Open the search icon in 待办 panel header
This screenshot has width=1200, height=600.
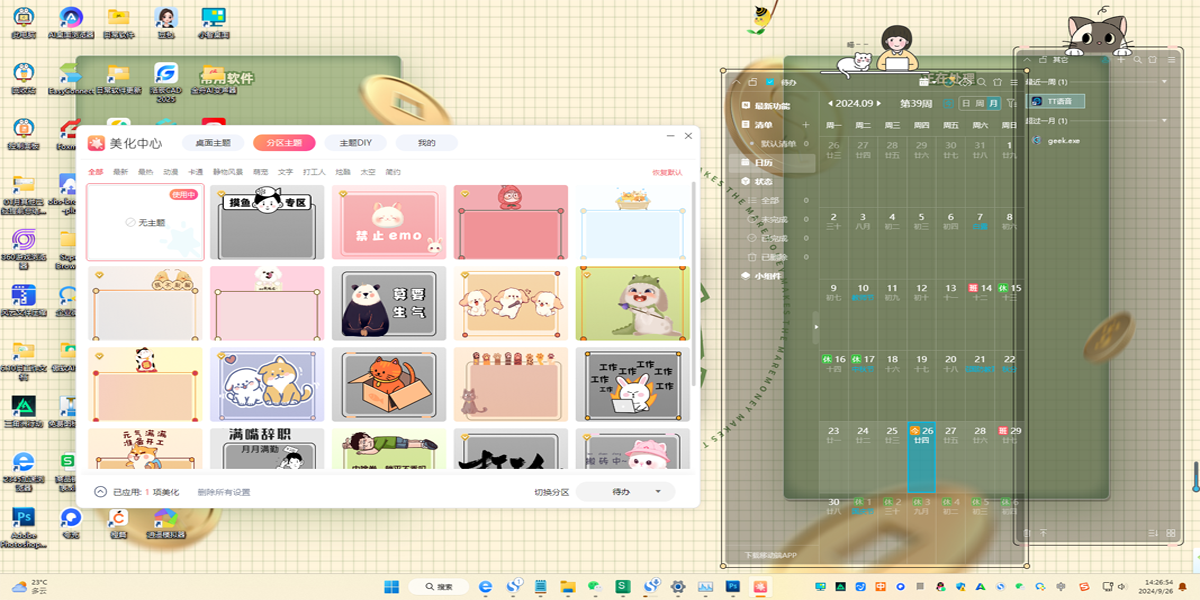pos(982,82)
